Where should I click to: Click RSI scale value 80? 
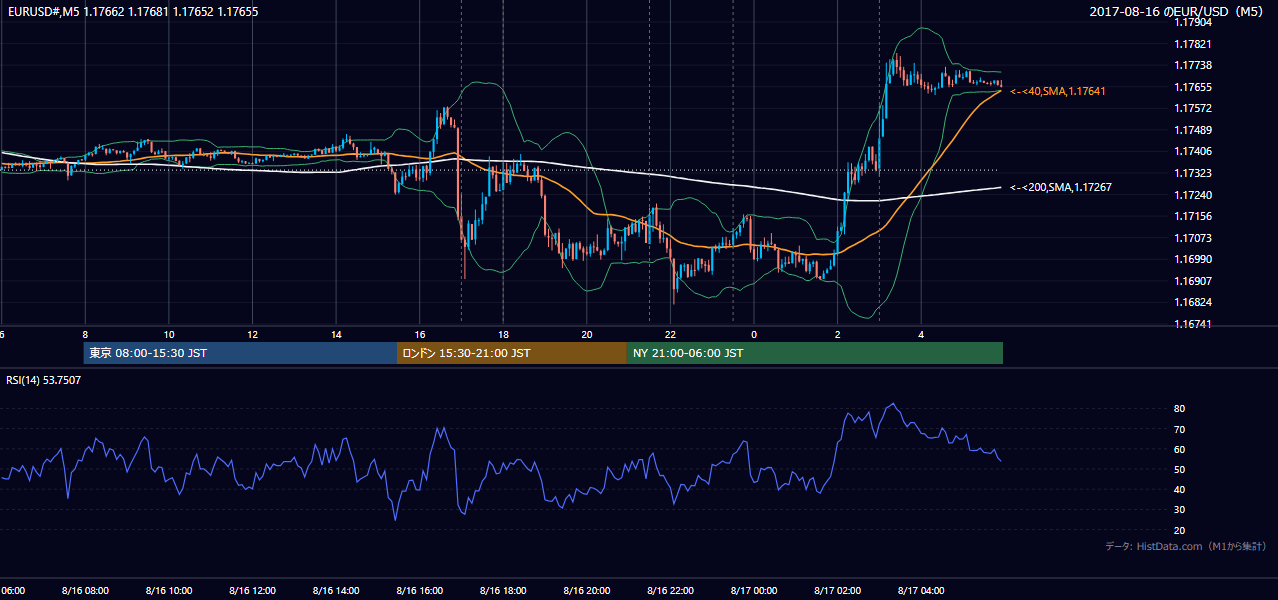point(1180,409)
